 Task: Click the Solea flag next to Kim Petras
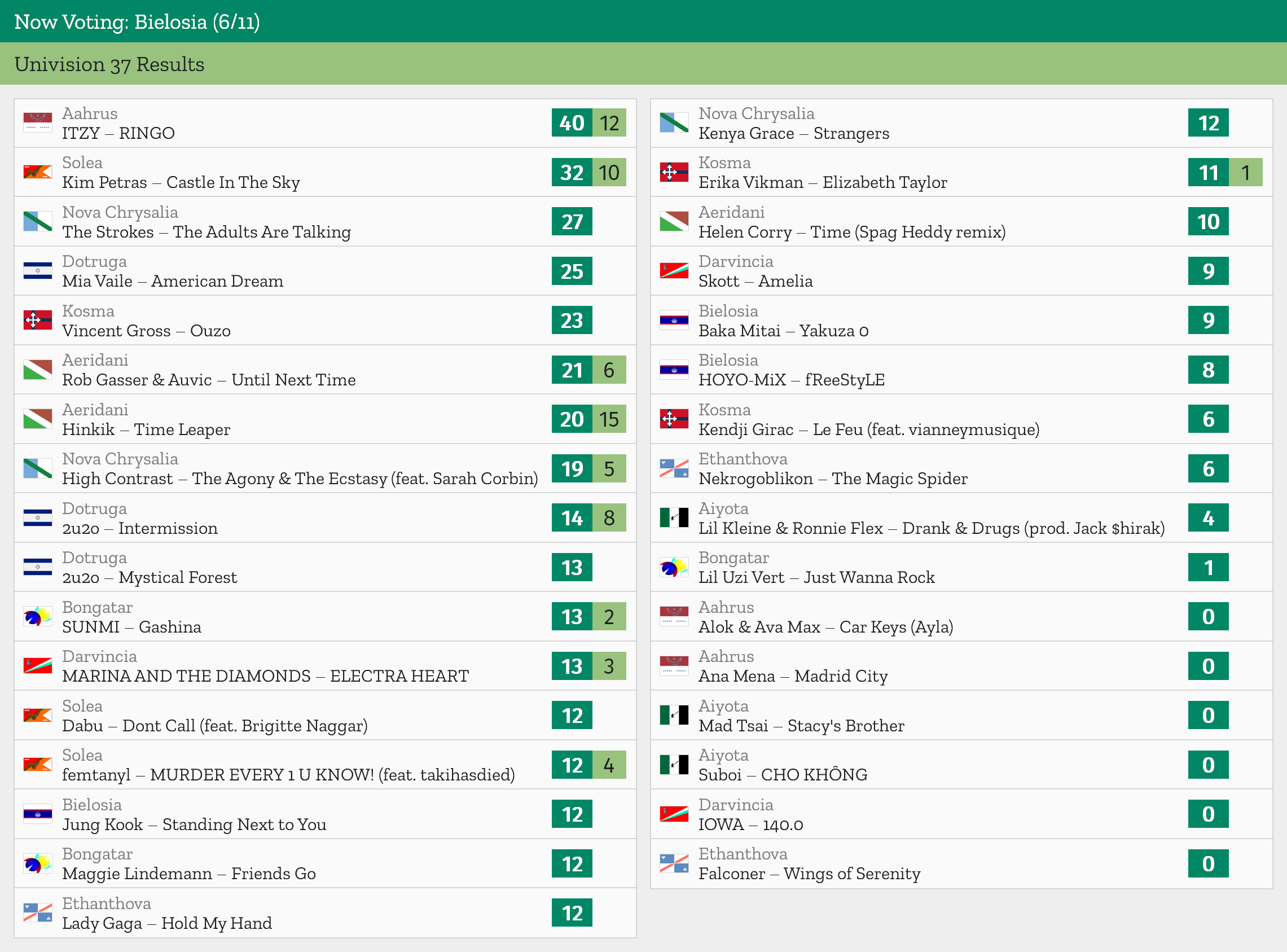click(37, 172)
